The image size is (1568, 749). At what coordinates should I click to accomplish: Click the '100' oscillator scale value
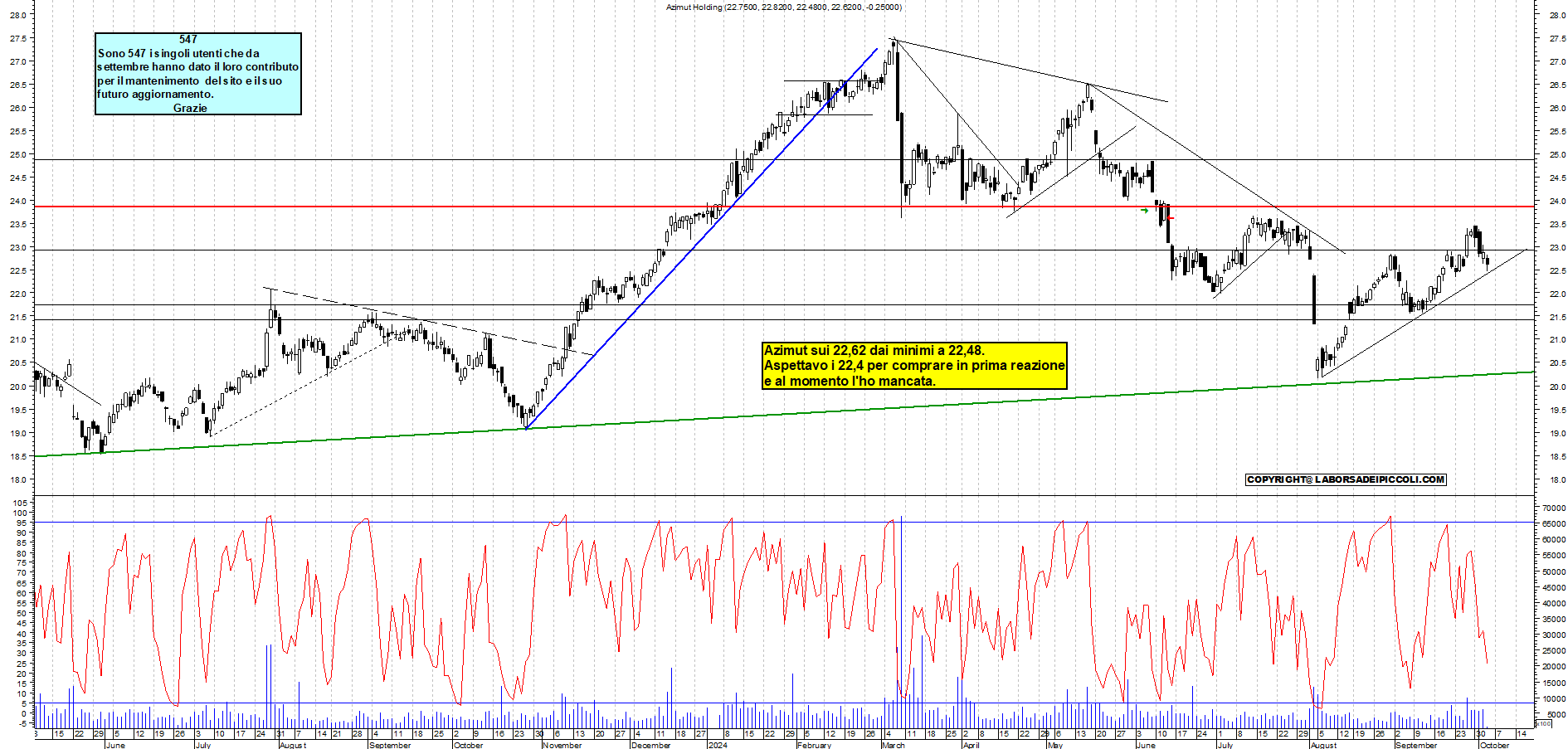(20, 513)
